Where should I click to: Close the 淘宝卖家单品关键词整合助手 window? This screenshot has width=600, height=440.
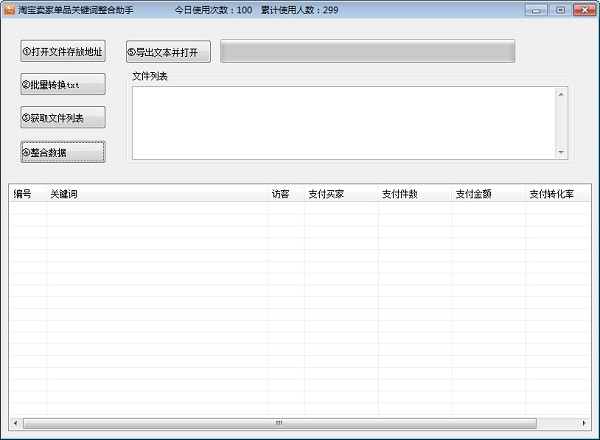585,10
